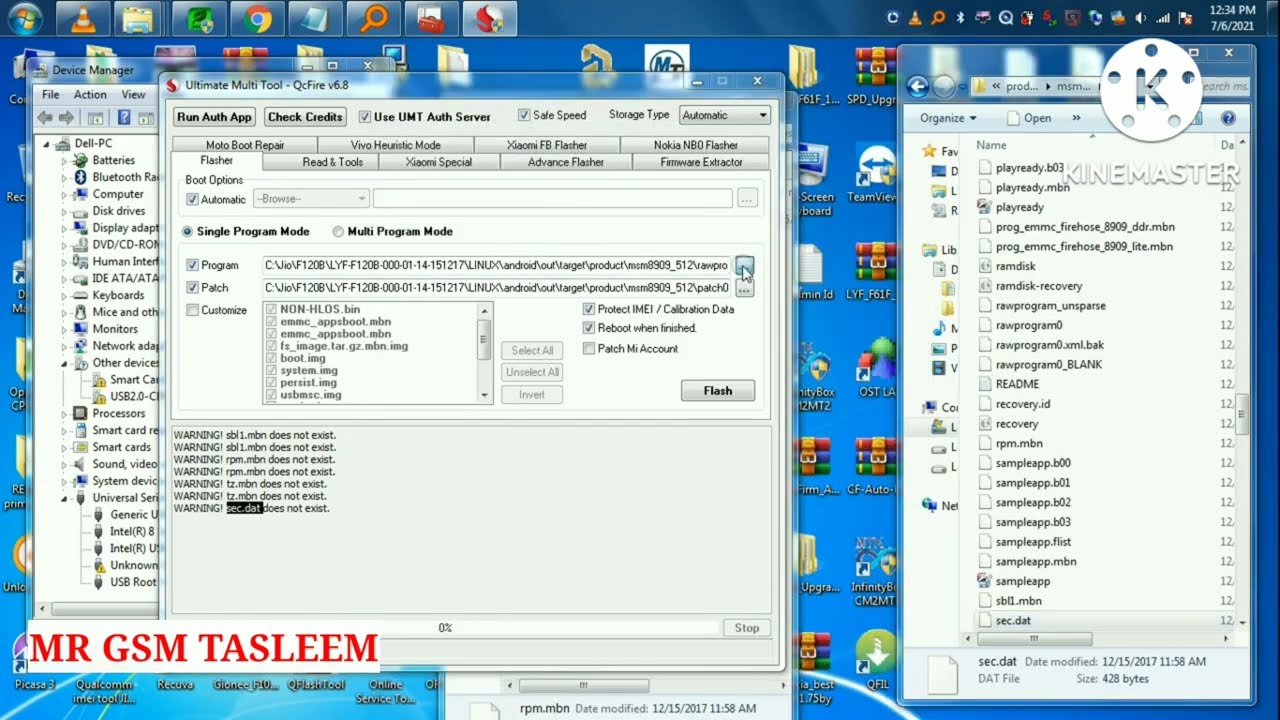This screenshot has width=1280, height=720.
Task: Open the orange magnifier search app on the taskbar
Action: (373, 17)
